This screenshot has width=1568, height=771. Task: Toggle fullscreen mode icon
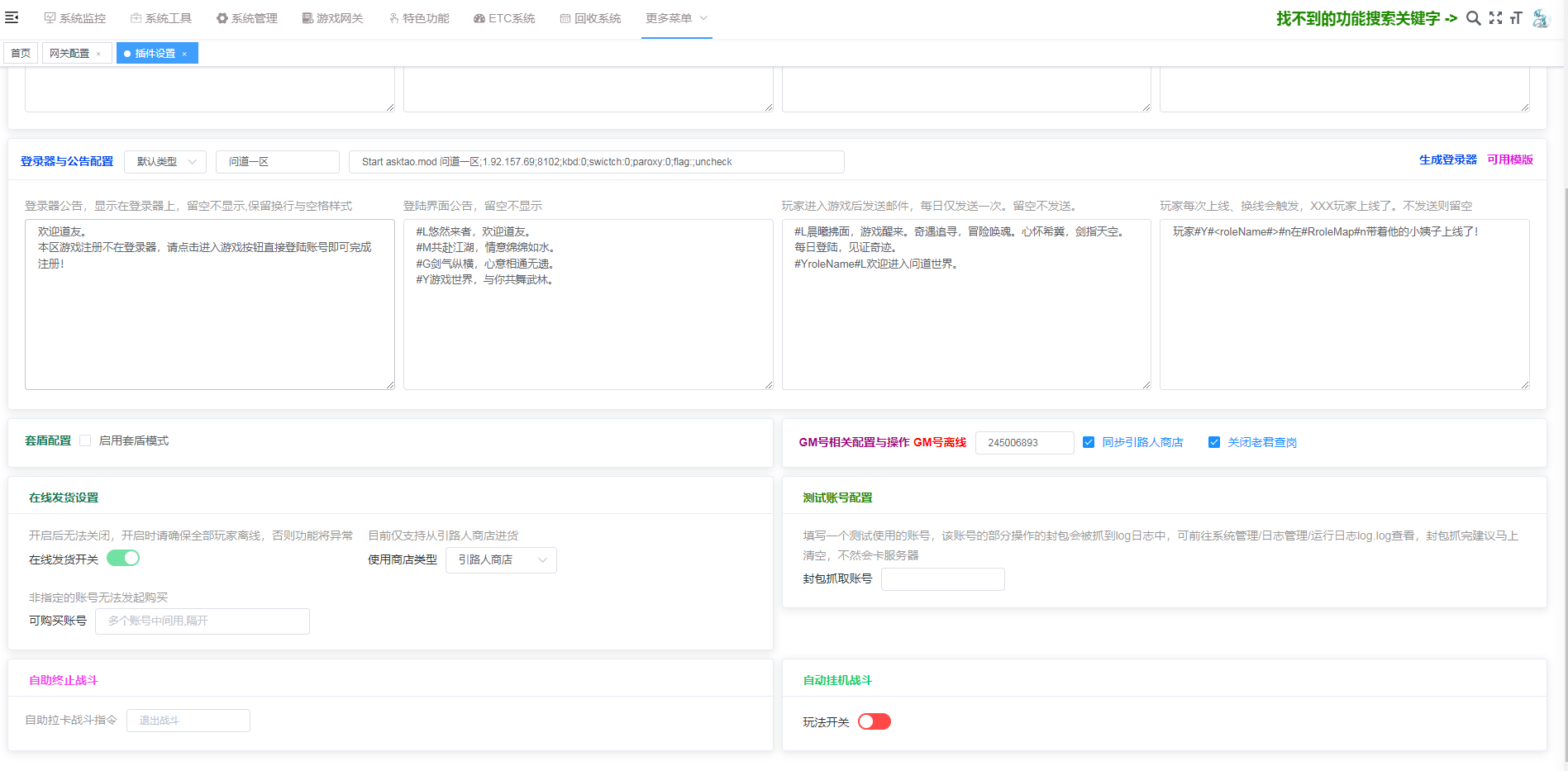click(x=1495, y=18)
